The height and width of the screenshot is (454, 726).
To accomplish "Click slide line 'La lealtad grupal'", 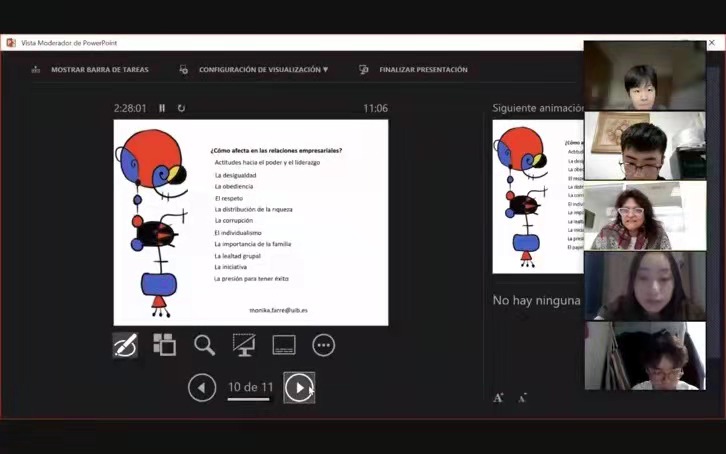I will click(x=238, y=256).
